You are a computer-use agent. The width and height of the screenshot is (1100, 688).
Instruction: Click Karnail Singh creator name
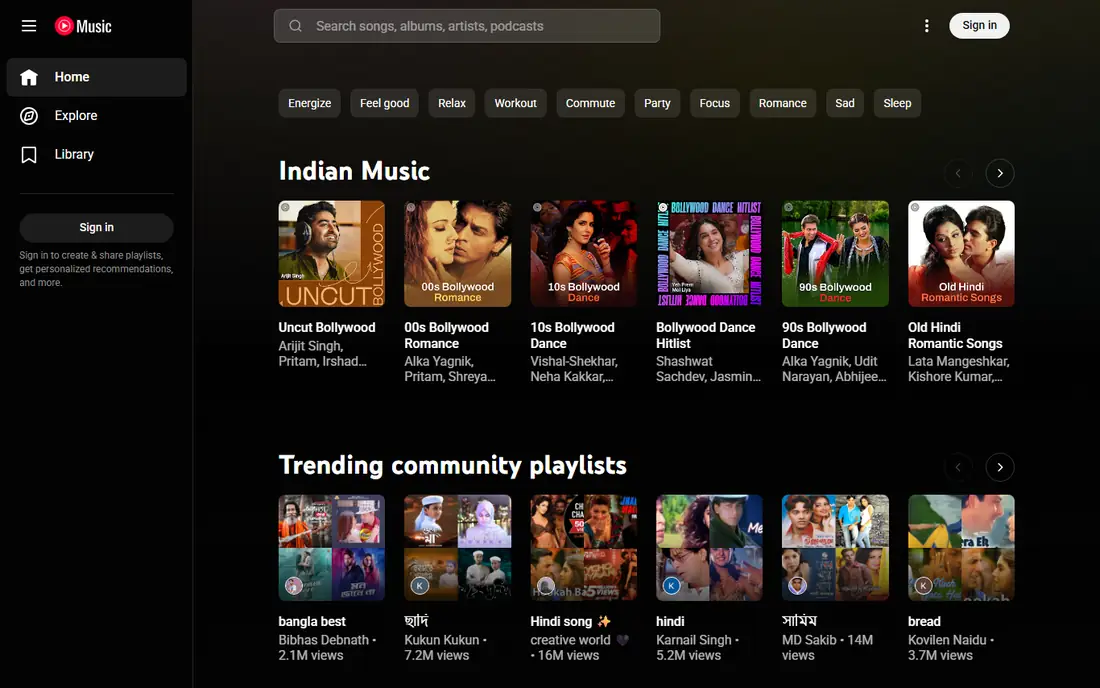[694, 640]
